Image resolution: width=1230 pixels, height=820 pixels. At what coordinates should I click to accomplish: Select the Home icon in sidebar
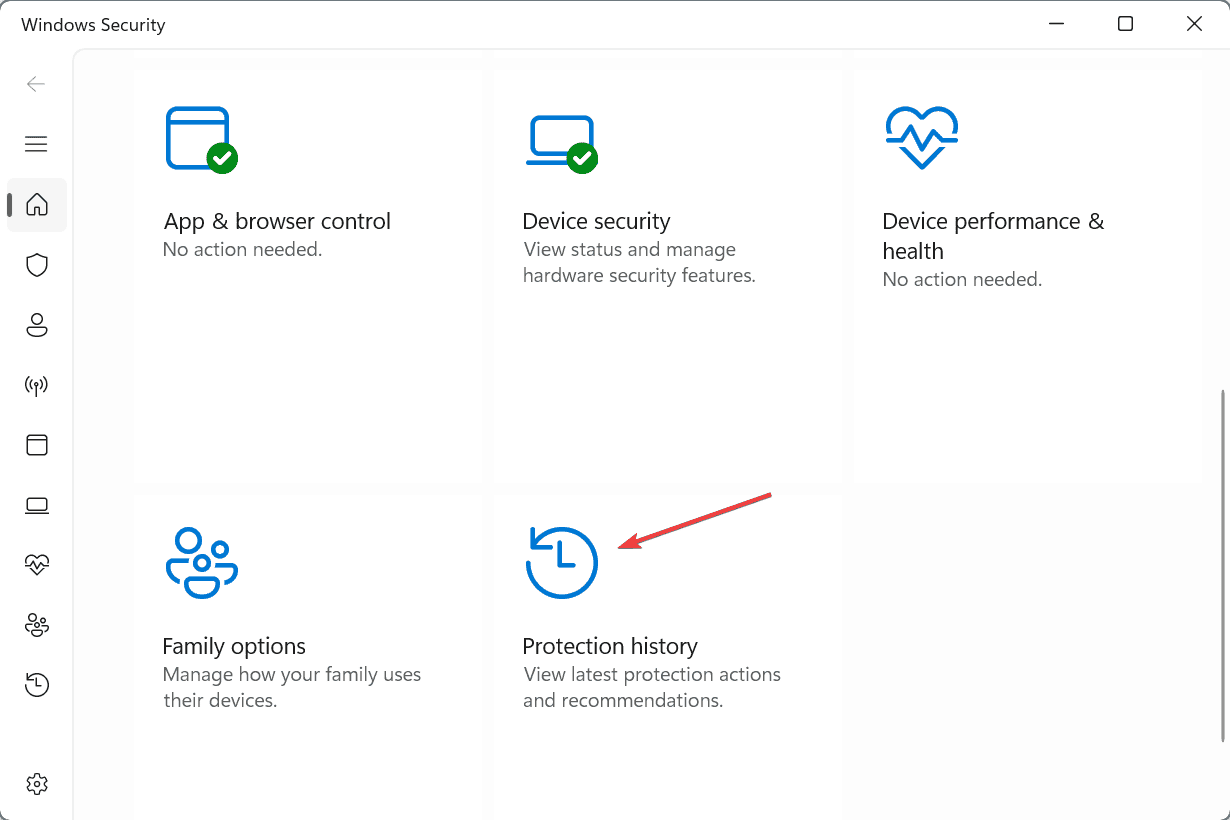(37, 204)
